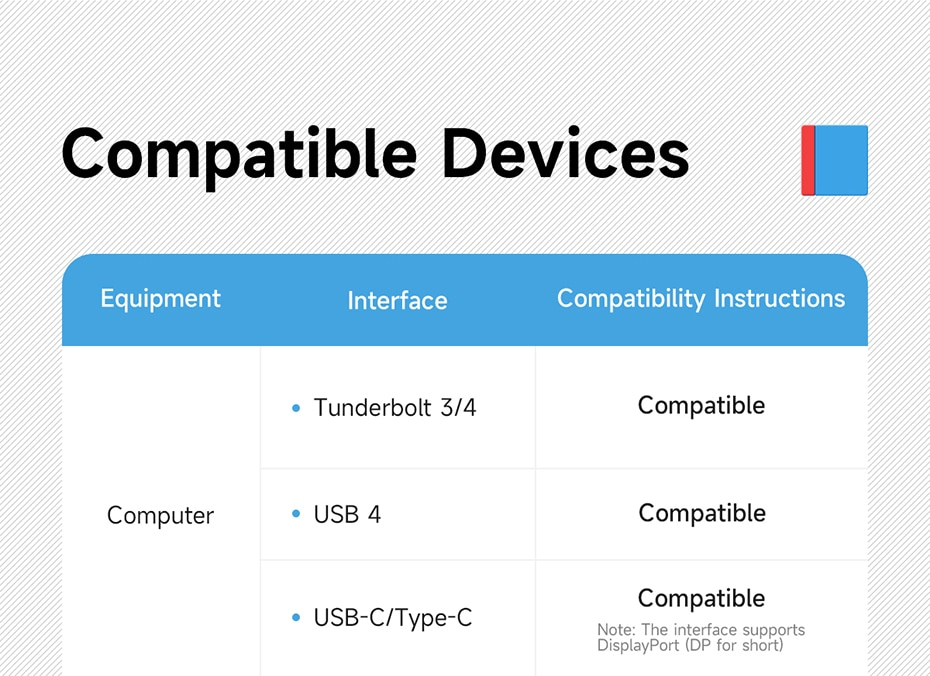Click Compatible in the USB-C/Type-C row
The height and width of the screenshot is (676, 930).
point(701,599)
